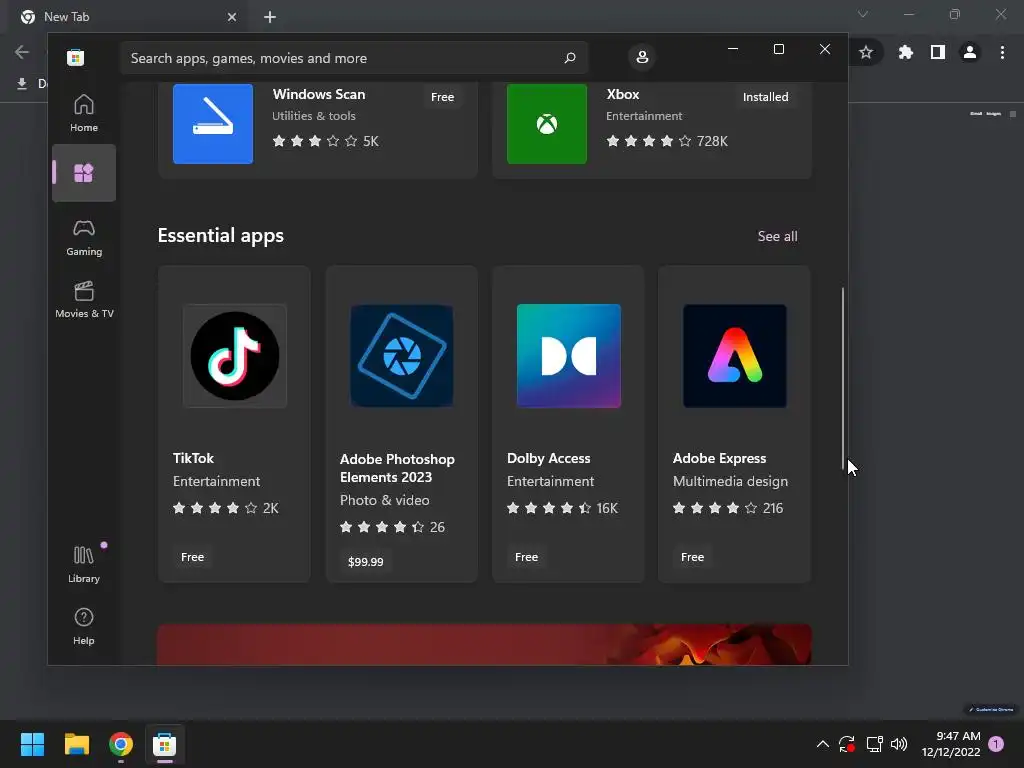Screen dimensions: 1024x768
Task: Open the Xbox app icon
Action: [x=547, y=123]
